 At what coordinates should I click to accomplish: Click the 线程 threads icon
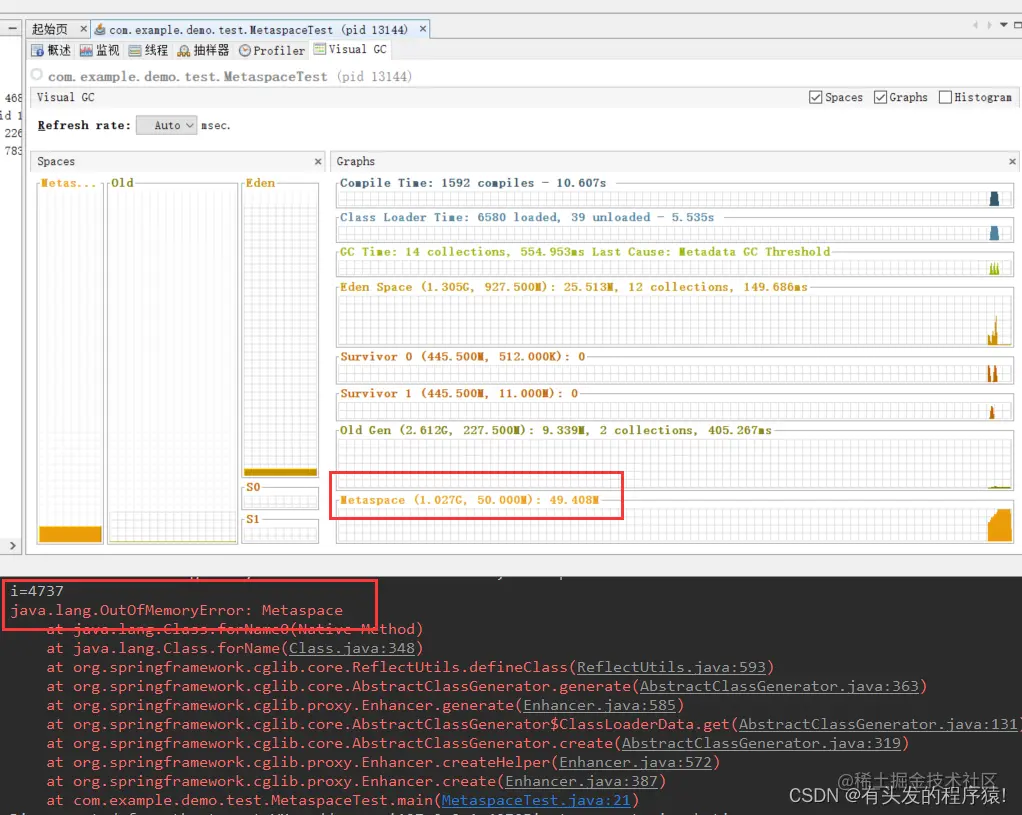[135, 50]
